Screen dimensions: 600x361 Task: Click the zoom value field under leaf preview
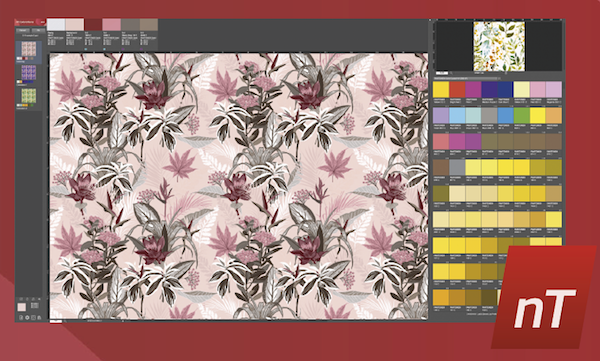pos(442,73)
